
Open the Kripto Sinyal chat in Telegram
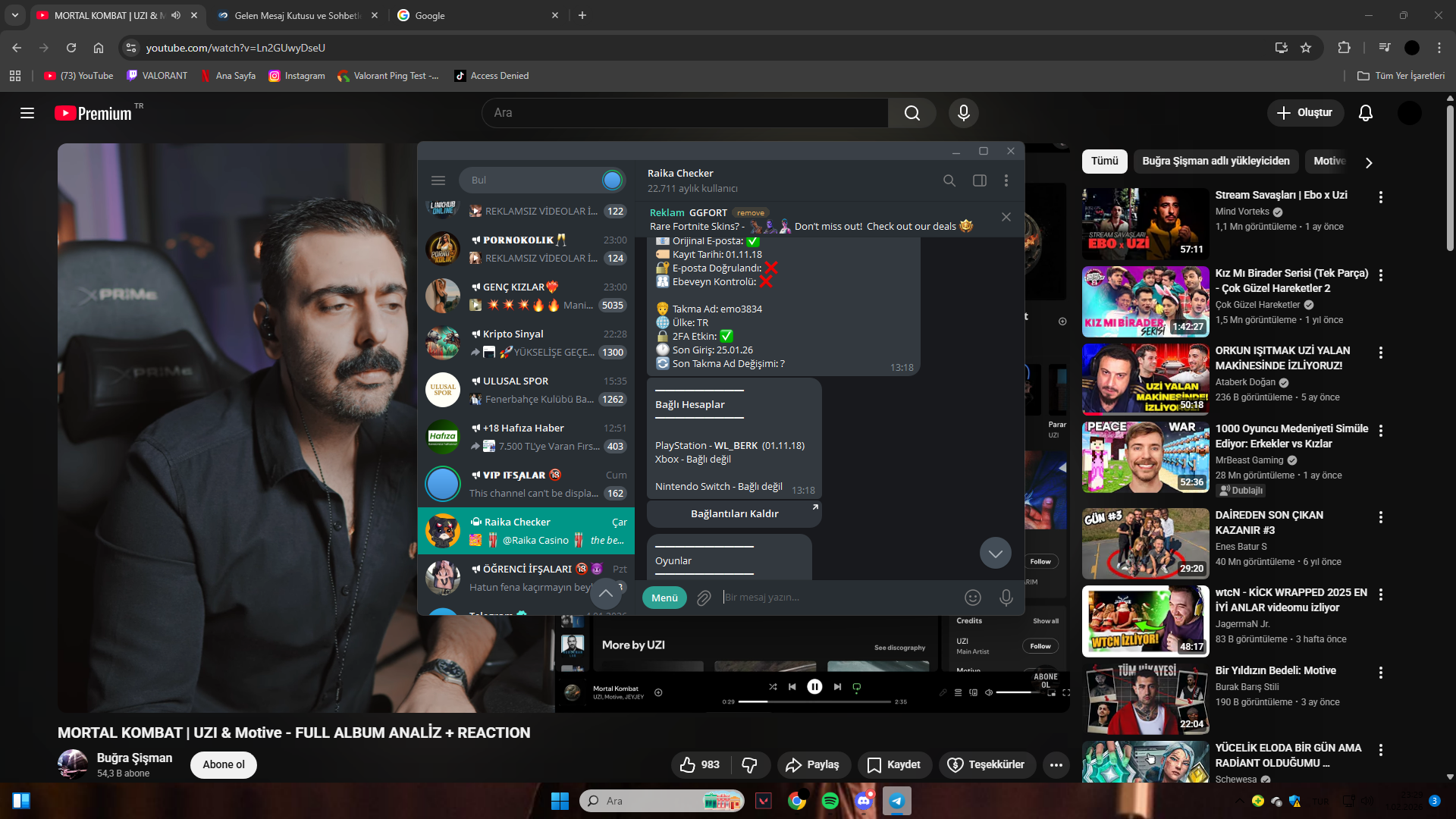(x=526, y=344)
